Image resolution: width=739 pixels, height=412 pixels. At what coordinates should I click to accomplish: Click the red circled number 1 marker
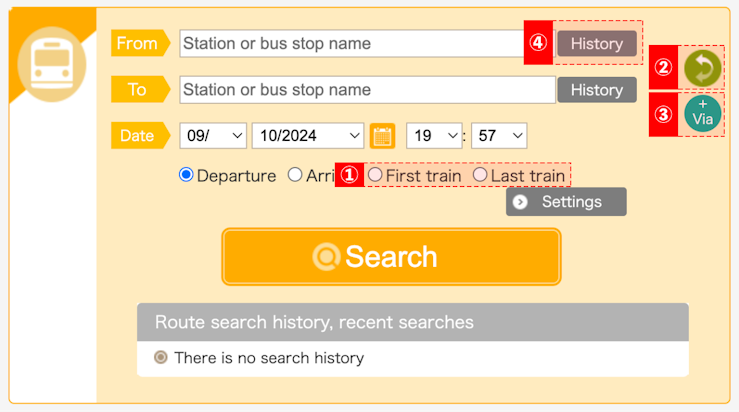coord(349,175)
